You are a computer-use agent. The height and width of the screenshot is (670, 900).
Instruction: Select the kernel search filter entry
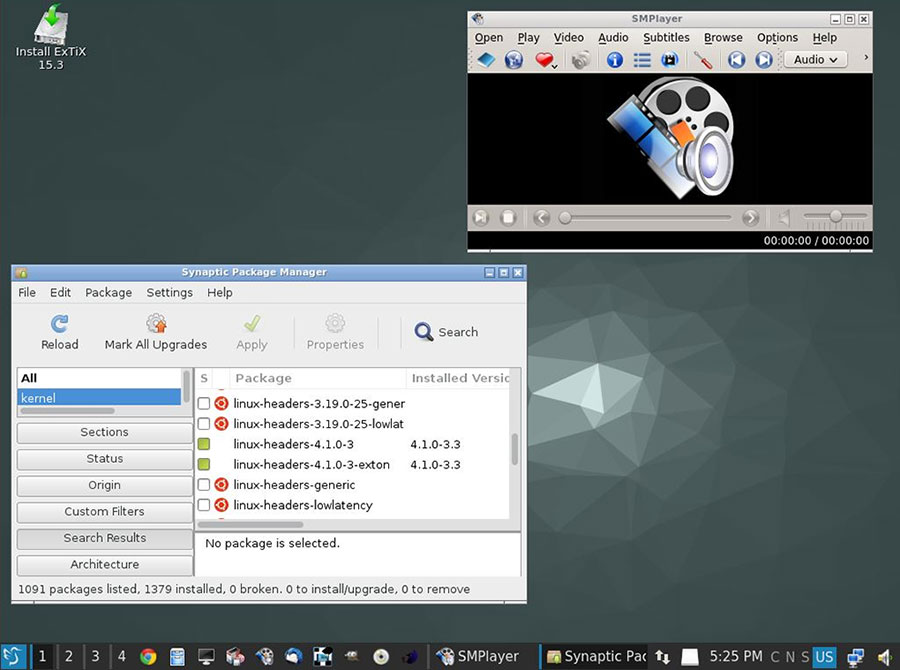pos(99,397)
